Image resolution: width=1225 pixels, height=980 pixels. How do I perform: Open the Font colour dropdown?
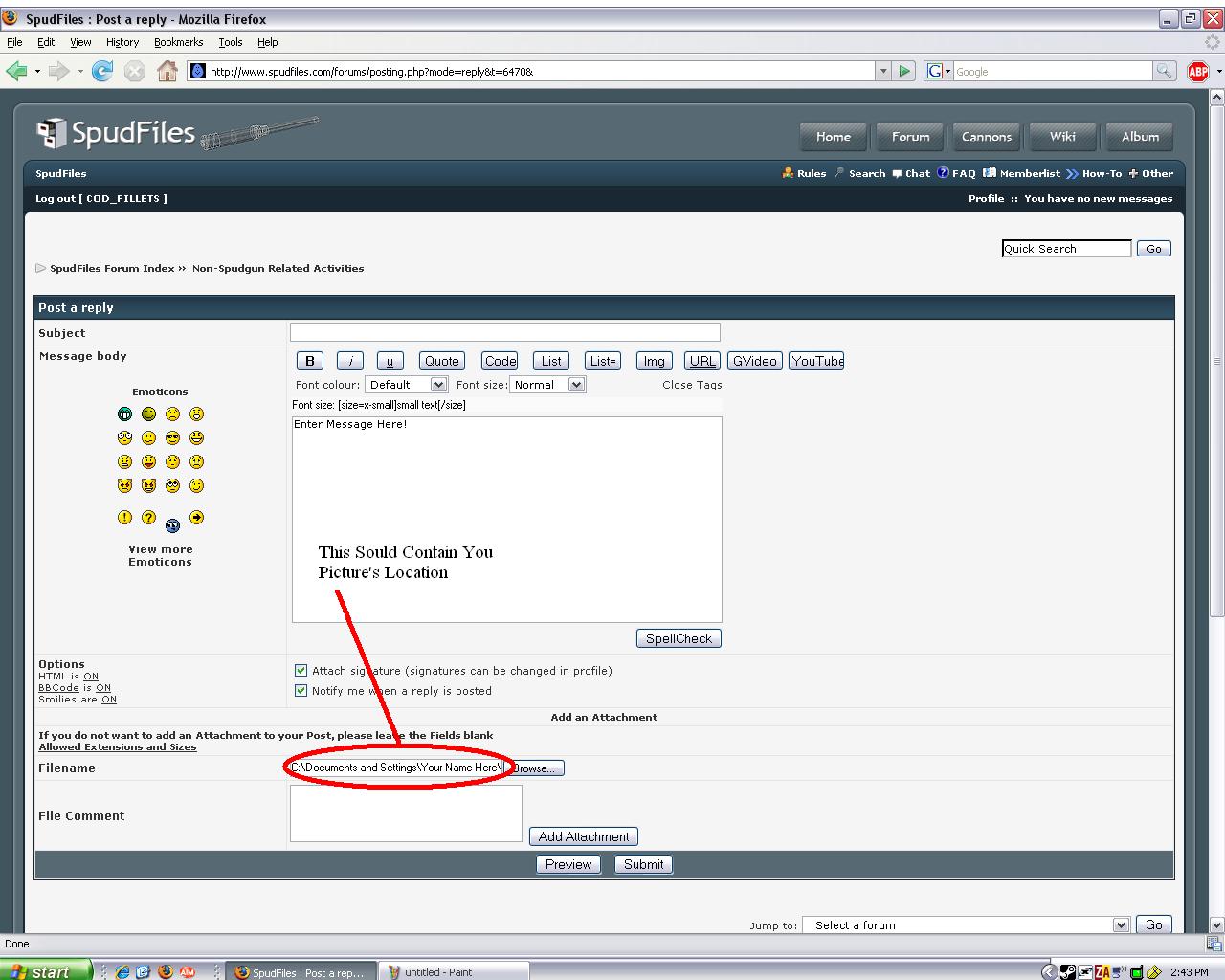[406, 385]
